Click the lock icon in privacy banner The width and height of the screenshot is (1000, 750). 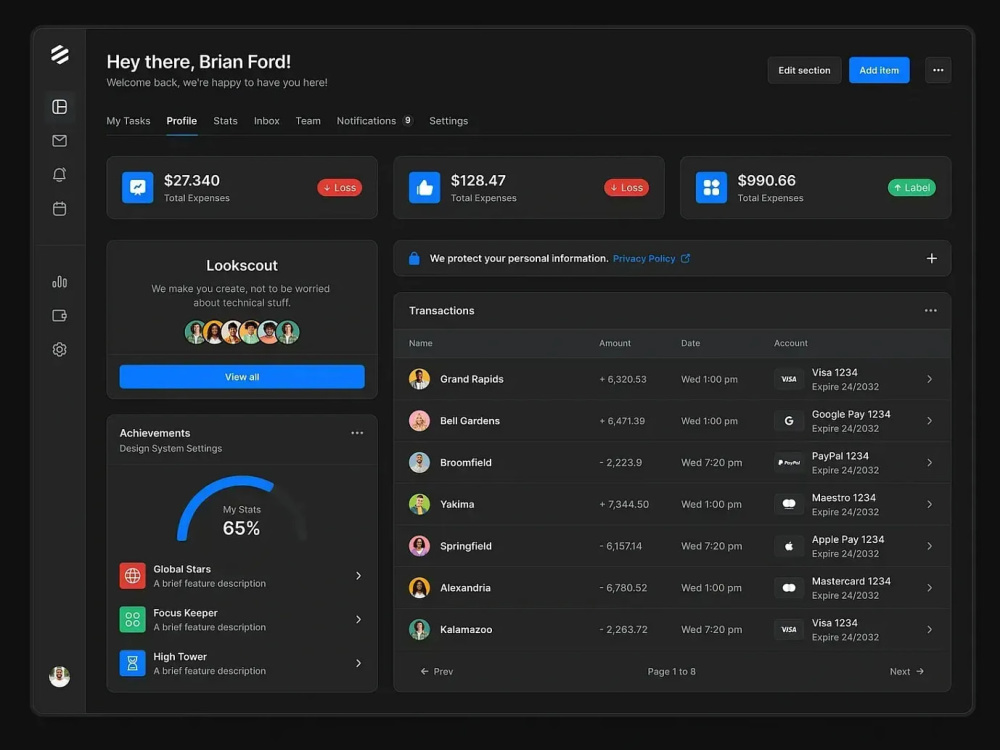(414, 258)
